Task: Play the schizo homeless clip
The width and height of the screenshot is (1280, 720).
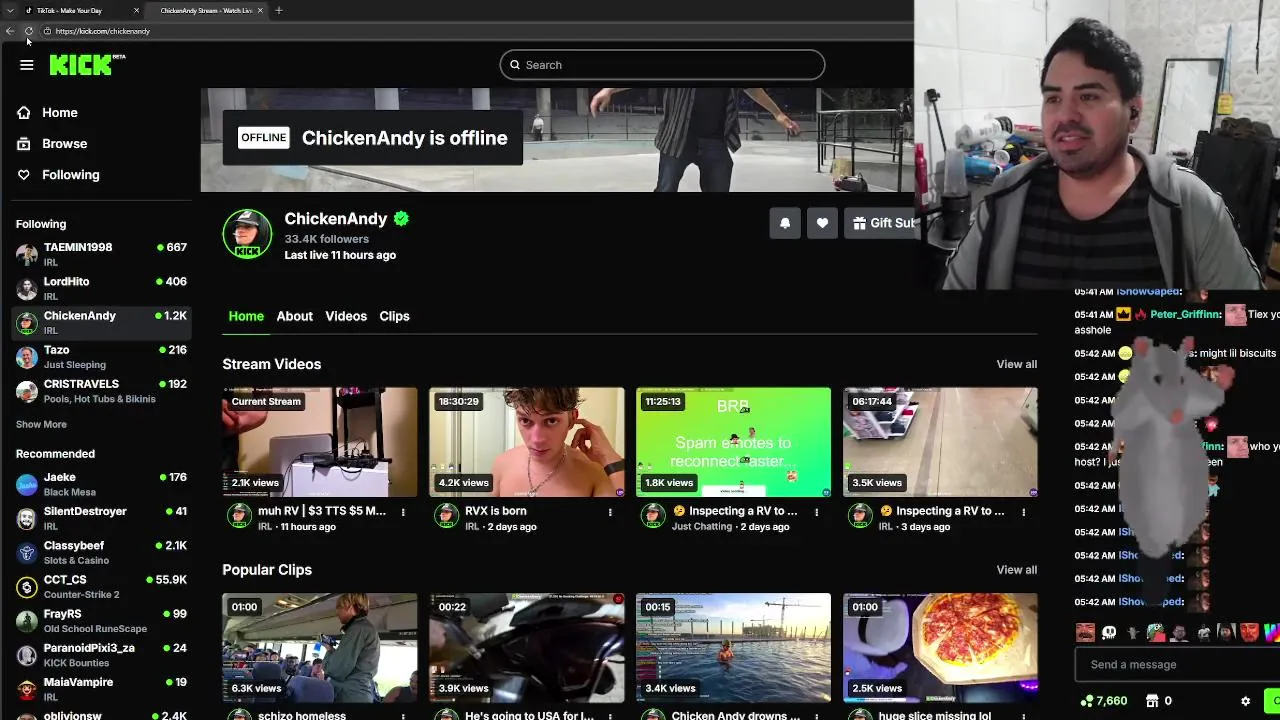Action: (x=320, y=648)
